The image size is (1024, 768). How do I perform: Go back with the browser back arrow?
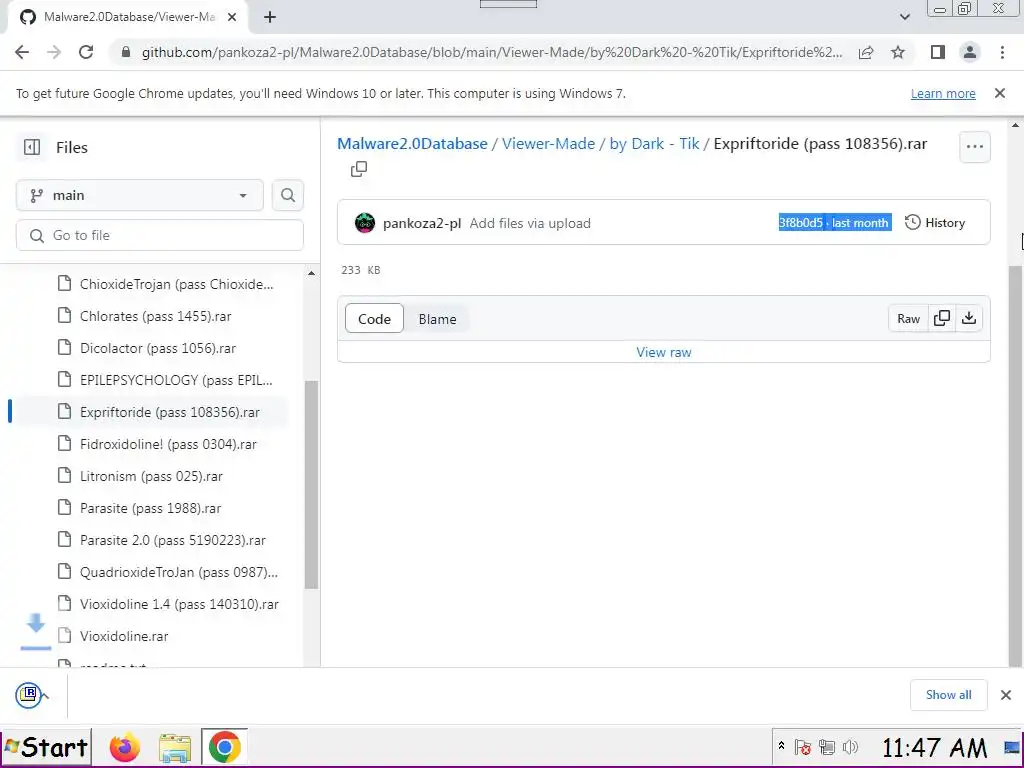click(22, 52)
